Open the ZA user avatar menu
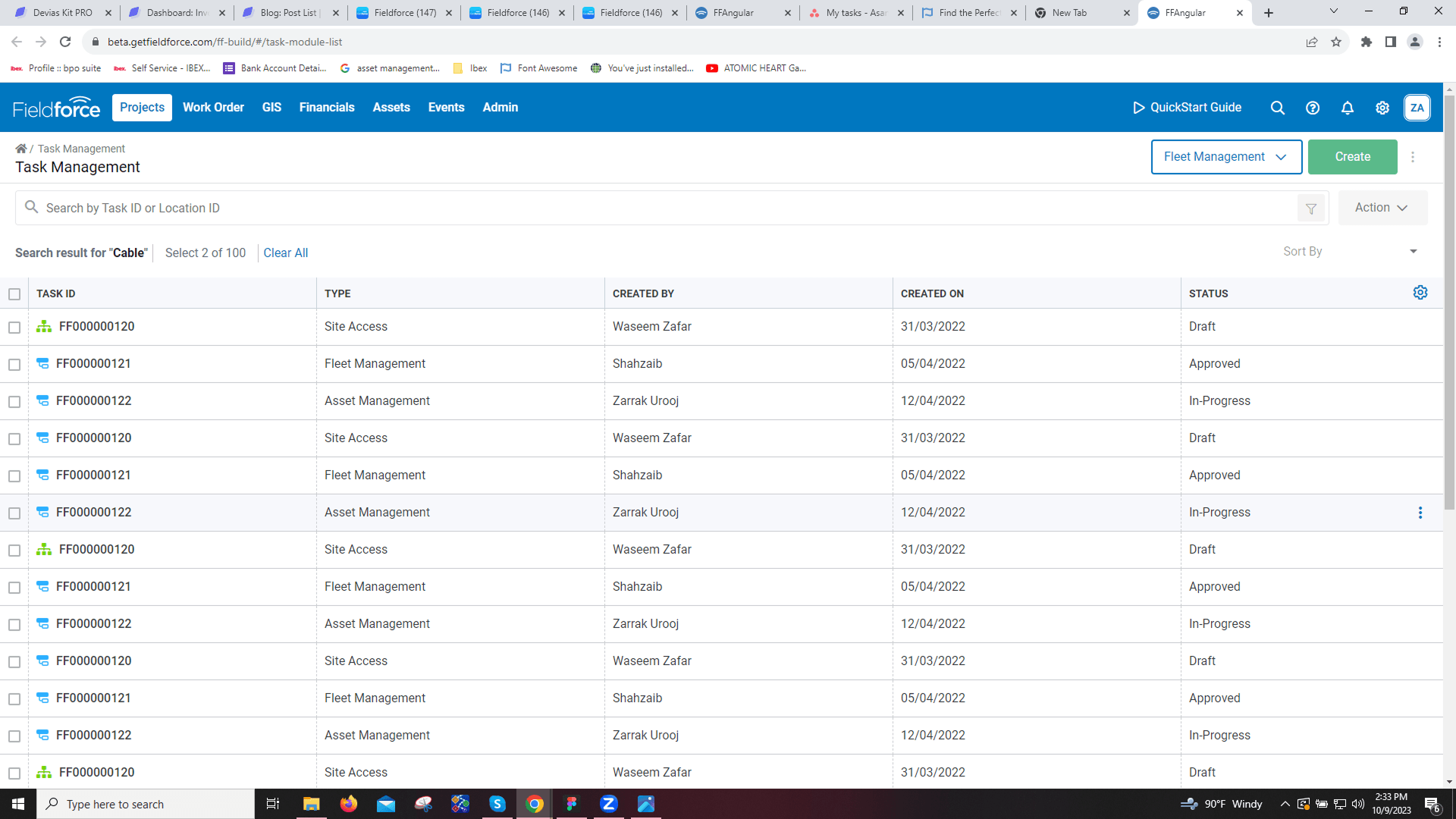 pyautogui.click(x=1417, y=108)
